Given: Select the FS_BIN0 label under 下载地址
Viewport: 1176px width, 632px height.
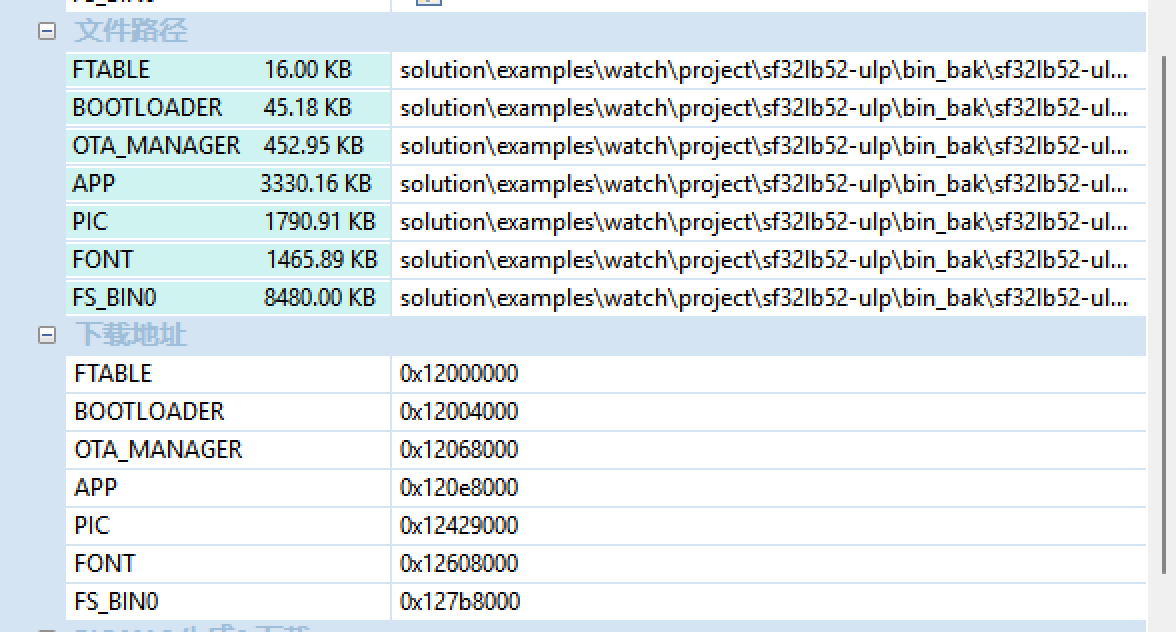Looking at the screenshot, I should (x=116, y=602).
